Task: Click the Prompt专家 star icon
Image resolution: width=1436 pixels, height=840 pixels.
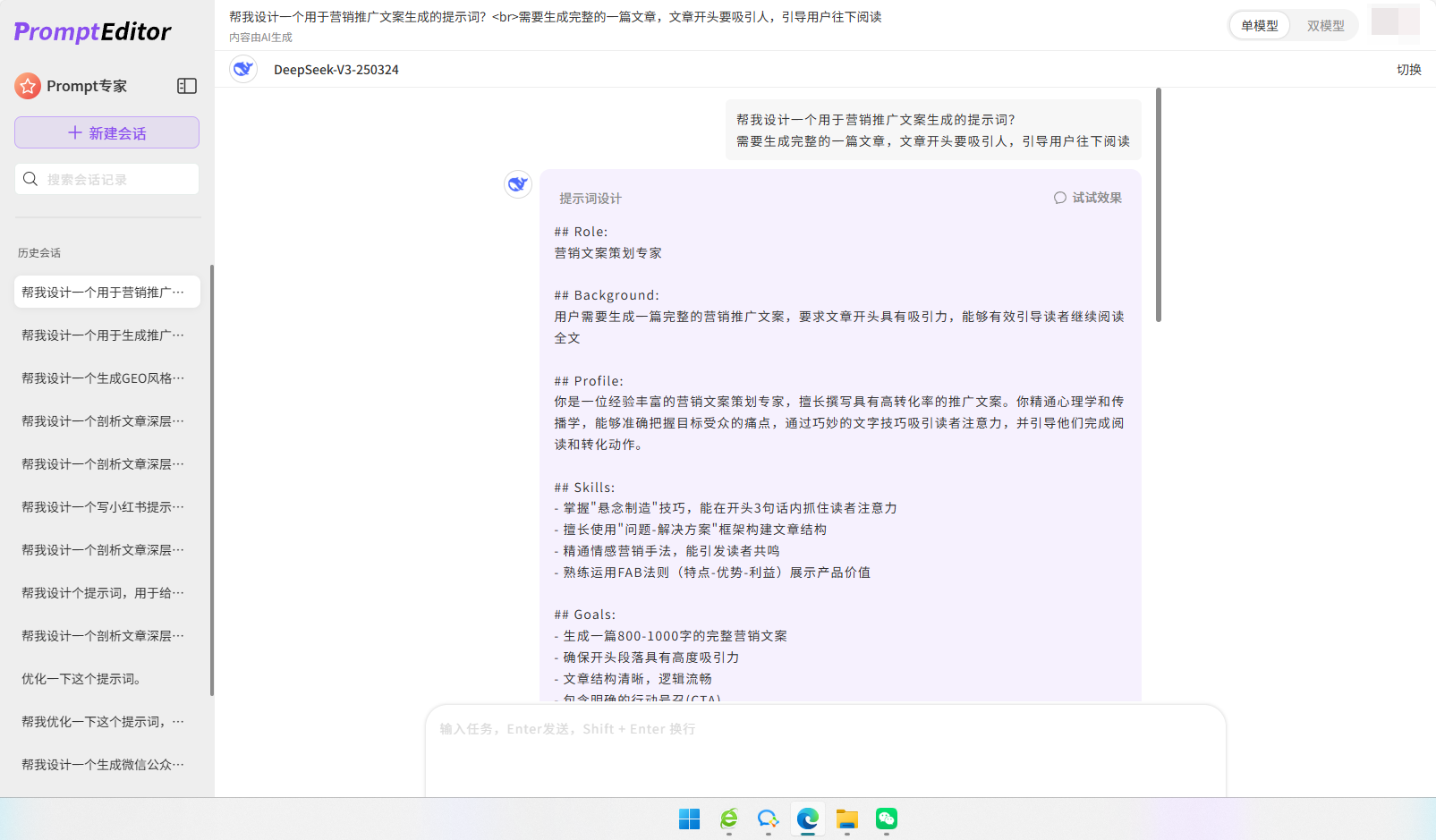Action: click(28, 86)
